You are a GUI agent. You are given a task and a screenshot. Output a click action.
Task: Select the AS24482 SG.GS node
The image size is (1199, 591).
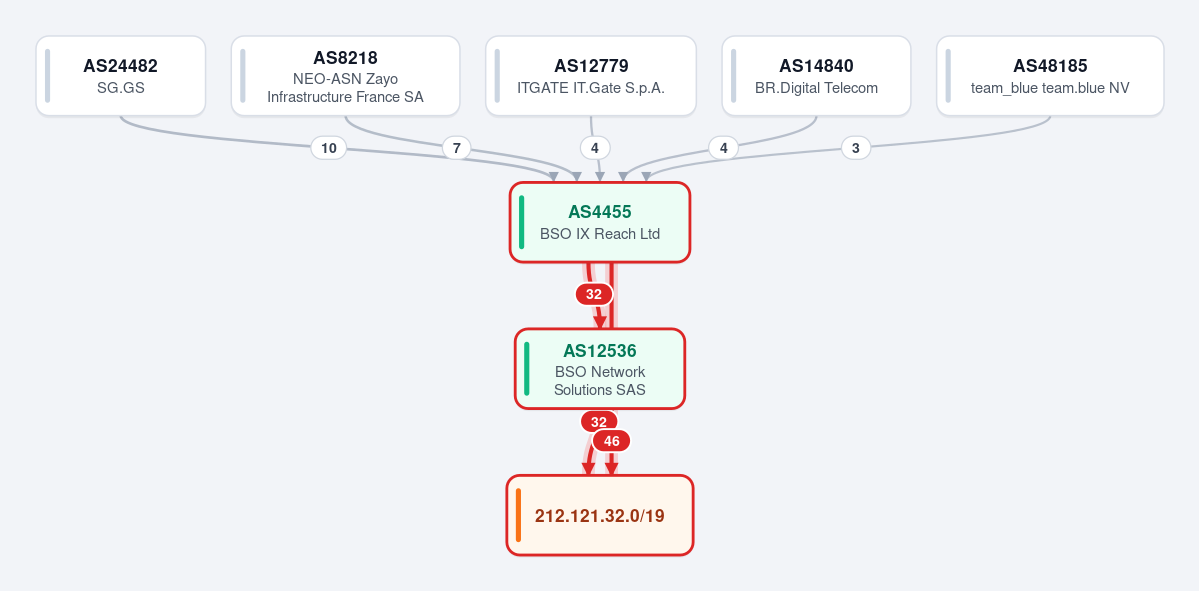pos(121,76)
